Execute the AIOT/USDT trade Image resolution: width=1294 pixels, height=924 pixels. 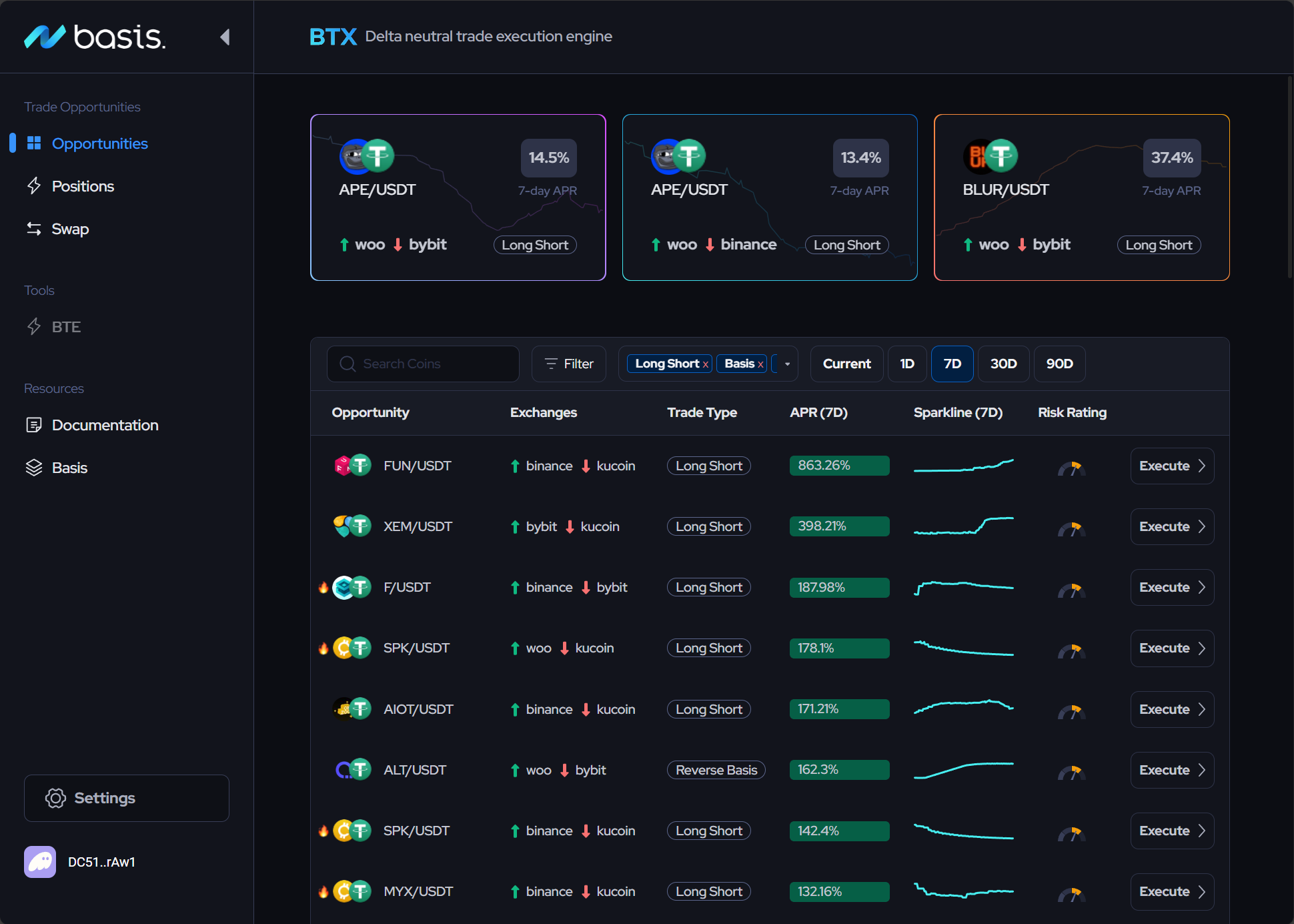tap(1173, 709)
